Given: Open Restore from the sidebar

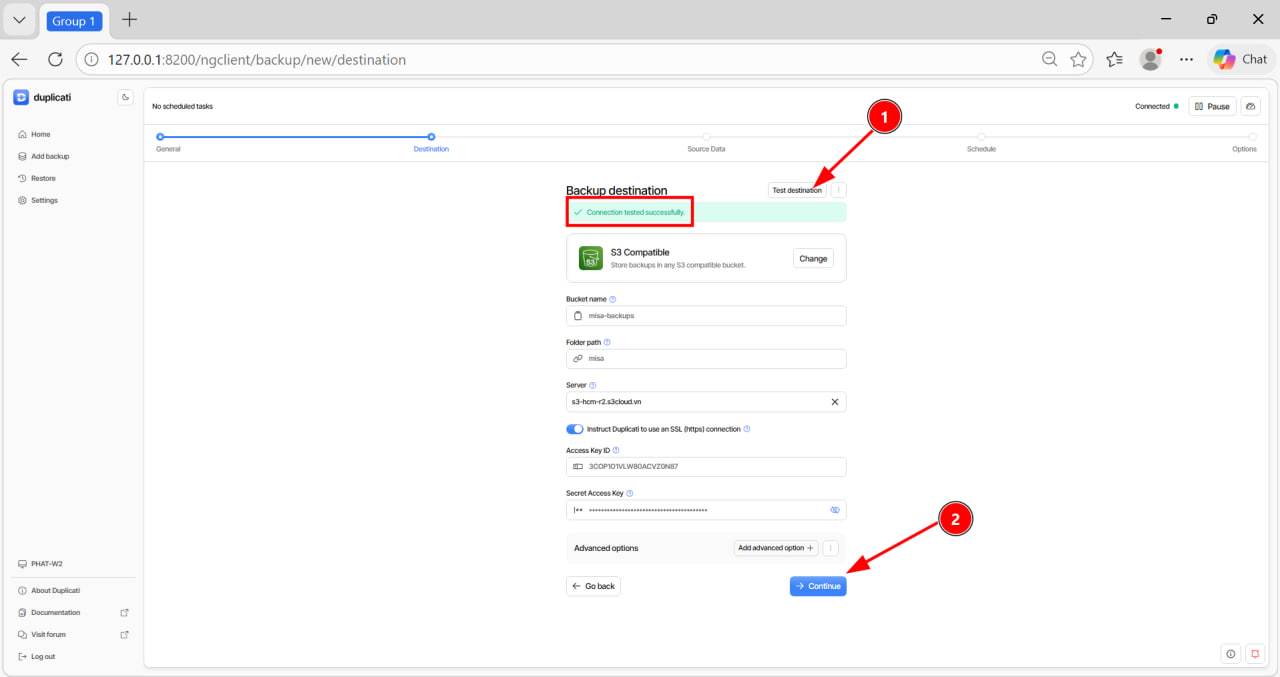Looking at the screenshot, I should (43, 178).
